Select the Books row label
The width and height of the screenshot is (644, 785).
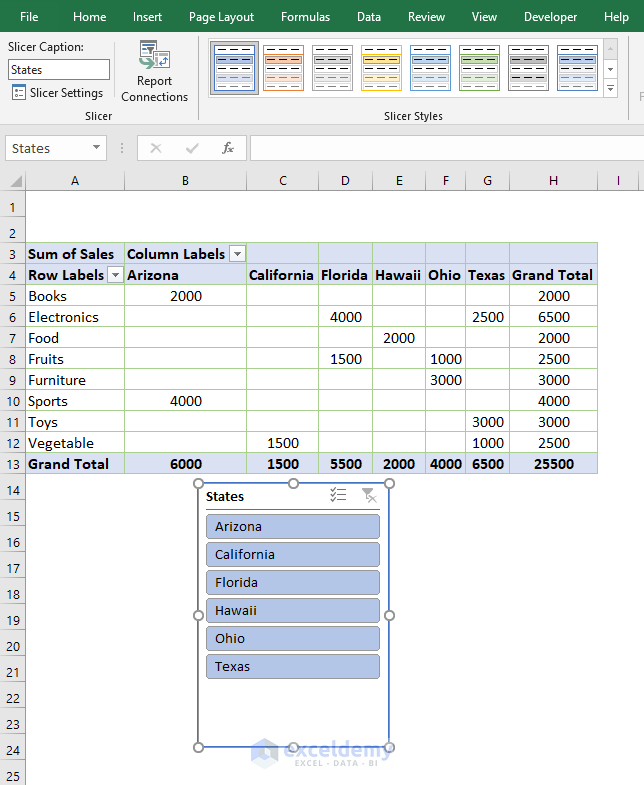coord(75,296)
